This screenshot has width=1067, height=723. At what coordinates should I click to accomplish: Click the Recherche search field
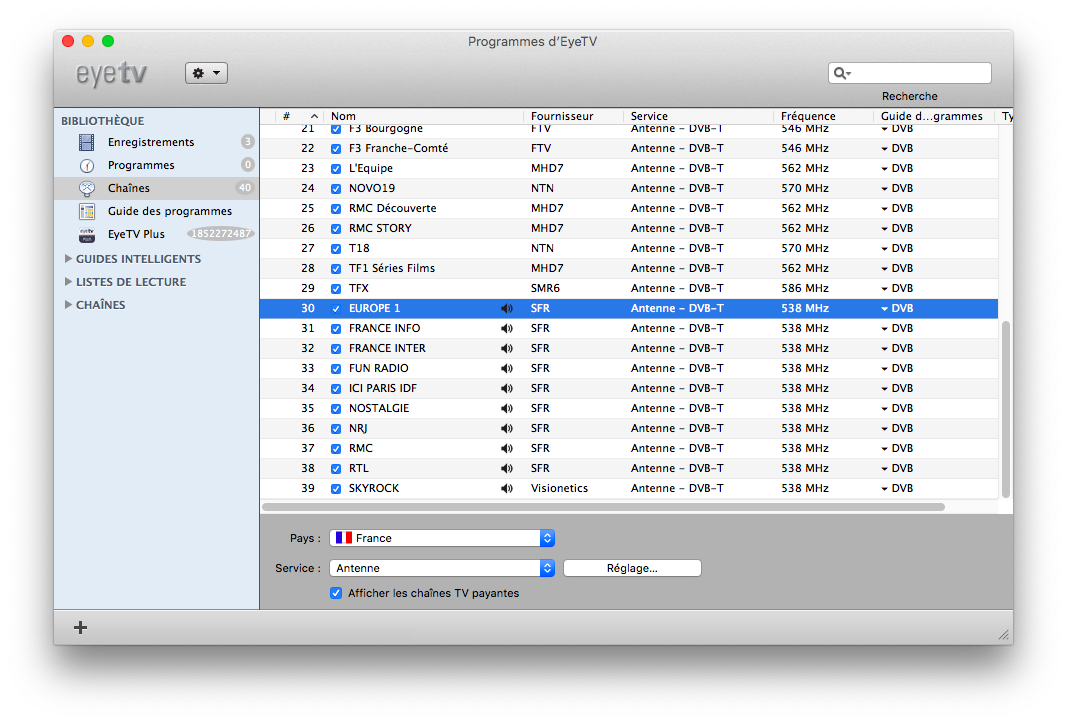pos(918,73)
